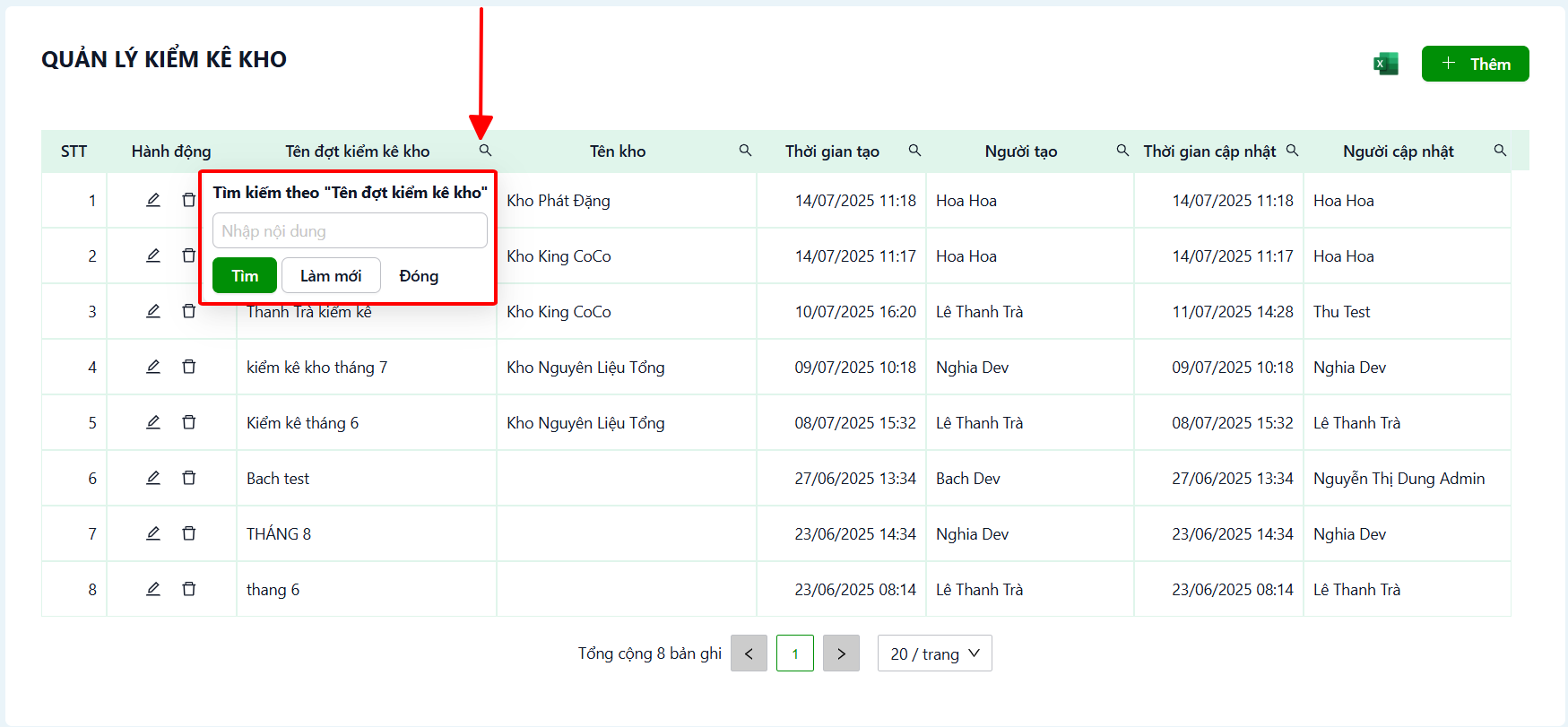Image resolution: width=1568 pixels, height=727 pixels.
Task: Select page 1 in pagination
Action: [795, 653]
